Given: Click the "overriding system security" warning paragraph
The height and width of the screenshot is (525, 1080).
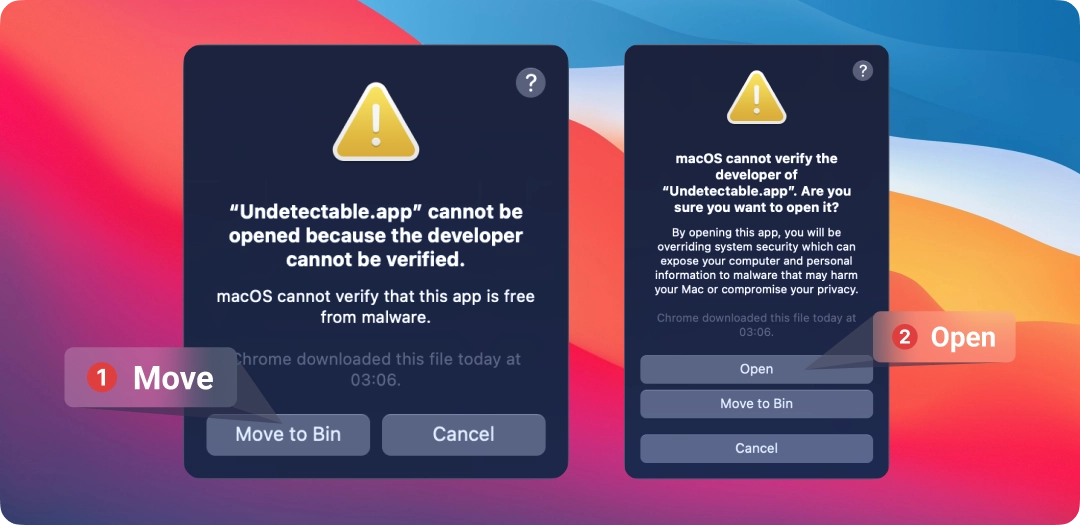Looking at the screenshot, I should [x=756, y=261].
